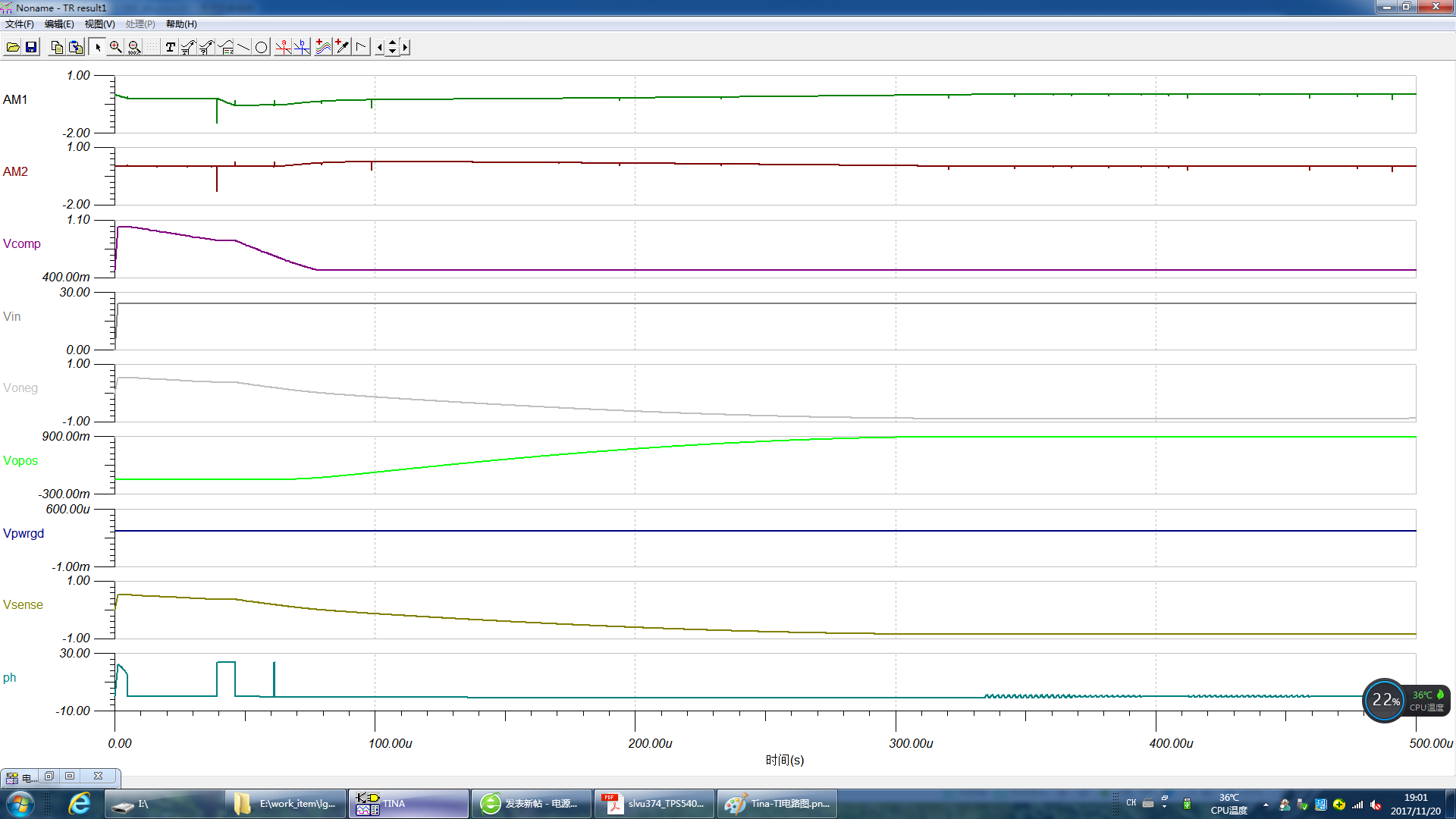Open the 帮助(H) menu

coord(181,24)
